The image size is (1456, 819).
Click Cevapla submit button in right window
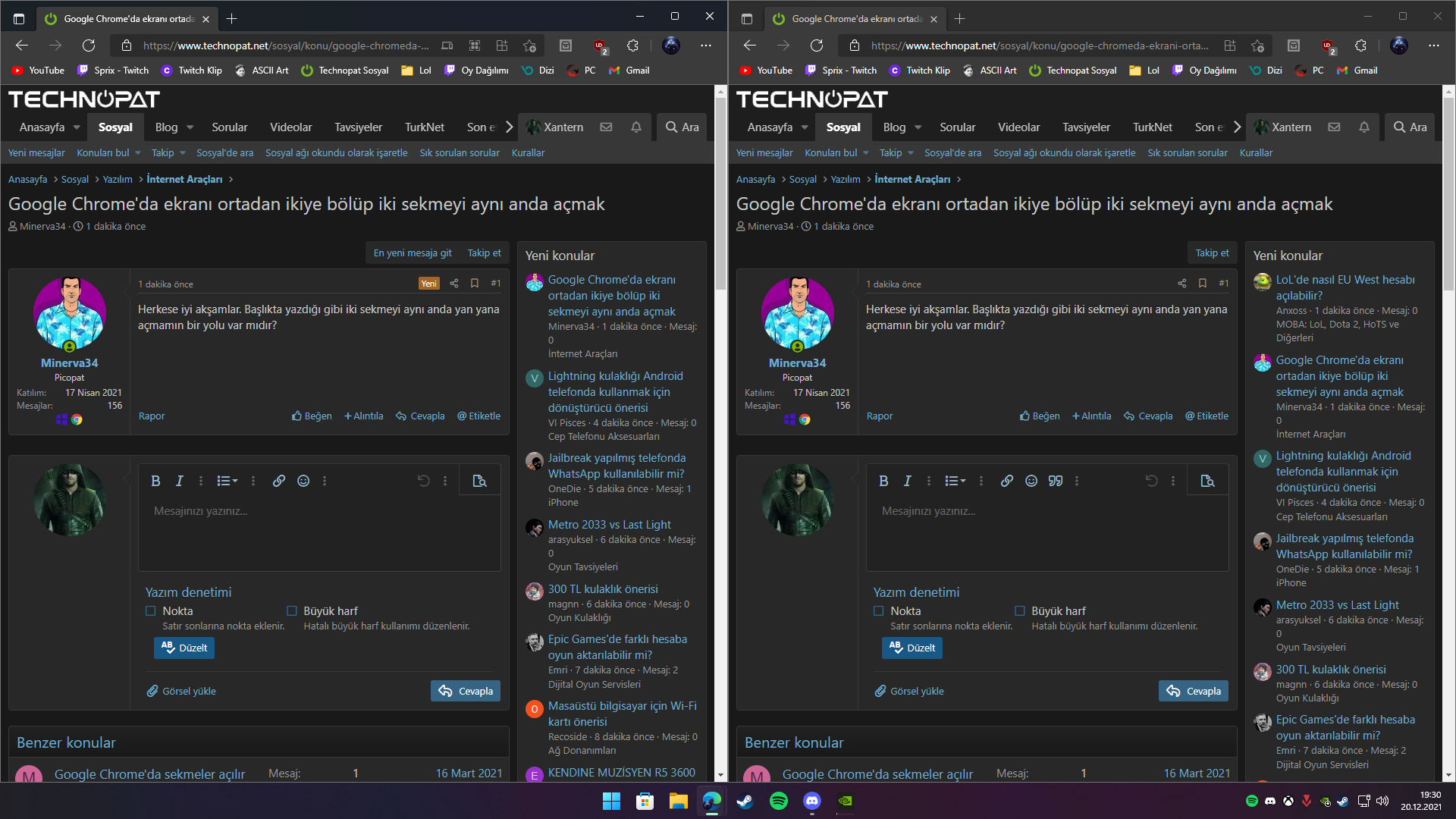1194,692
